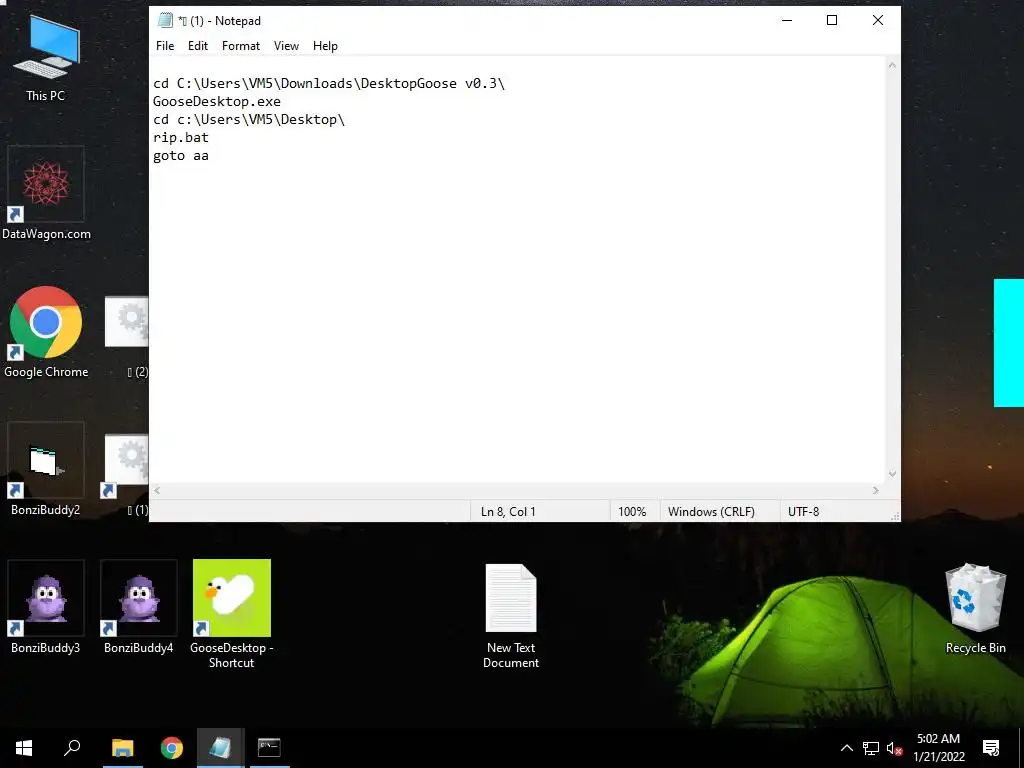Open the View menu in Notepad
Screen dimensions: 1024x768
pyautogui.click(x=286, y=46)
